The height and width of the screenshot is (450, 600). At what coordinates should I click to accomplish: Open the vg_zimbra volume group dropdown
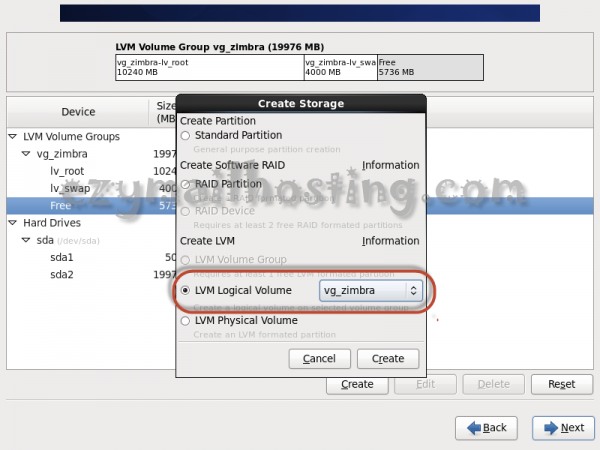click(x=371, y=290)
